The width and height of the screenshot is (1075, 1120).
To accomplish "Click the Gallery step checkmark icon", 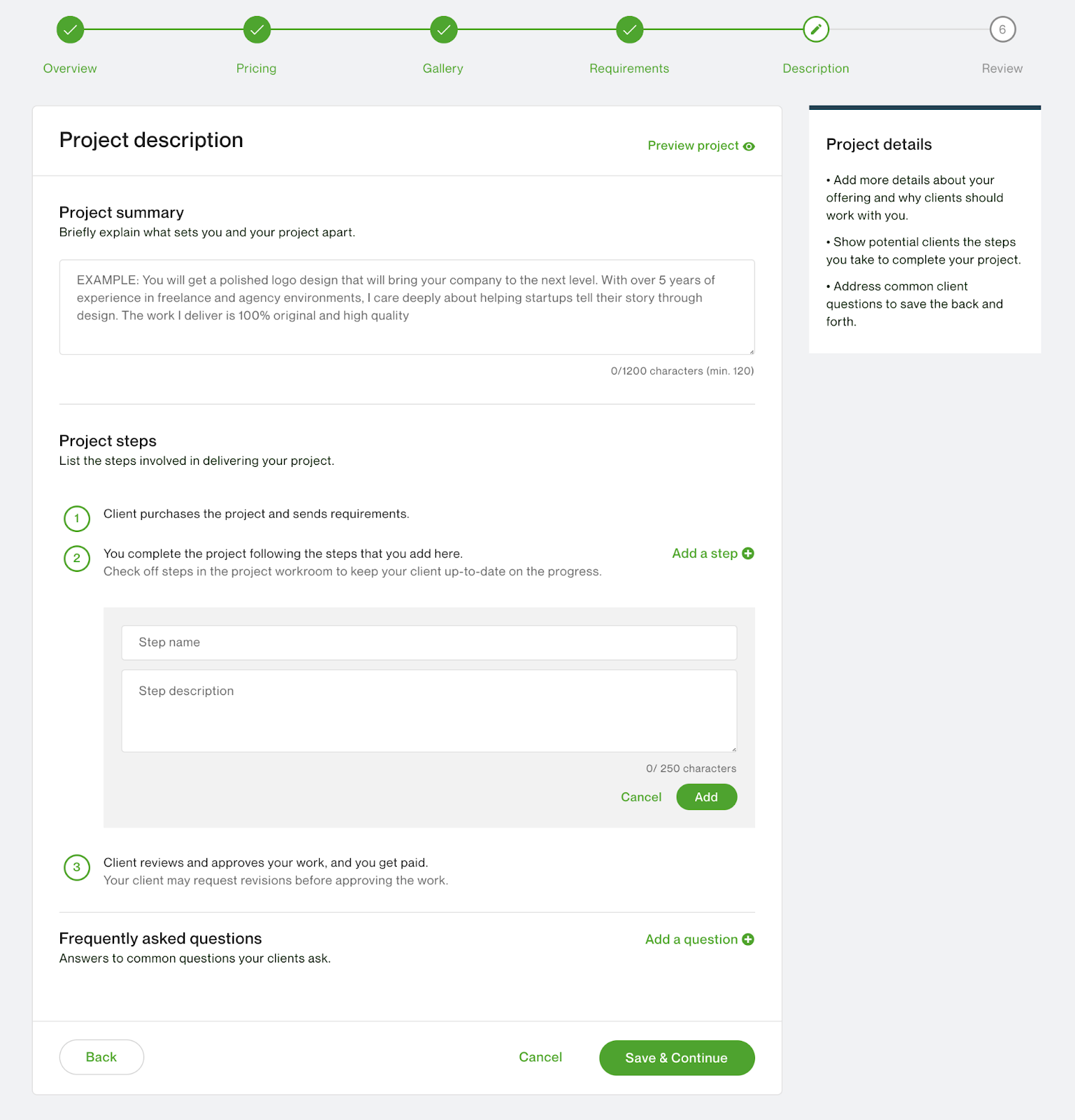I will click(x=444, y=29).
